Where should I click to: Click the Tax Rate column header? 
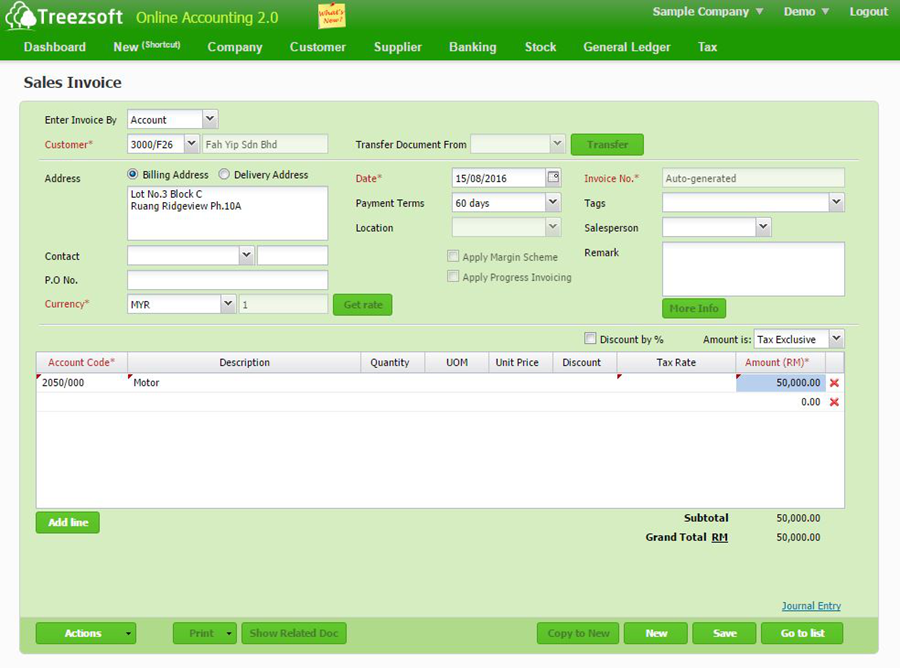tap(676, 362)
